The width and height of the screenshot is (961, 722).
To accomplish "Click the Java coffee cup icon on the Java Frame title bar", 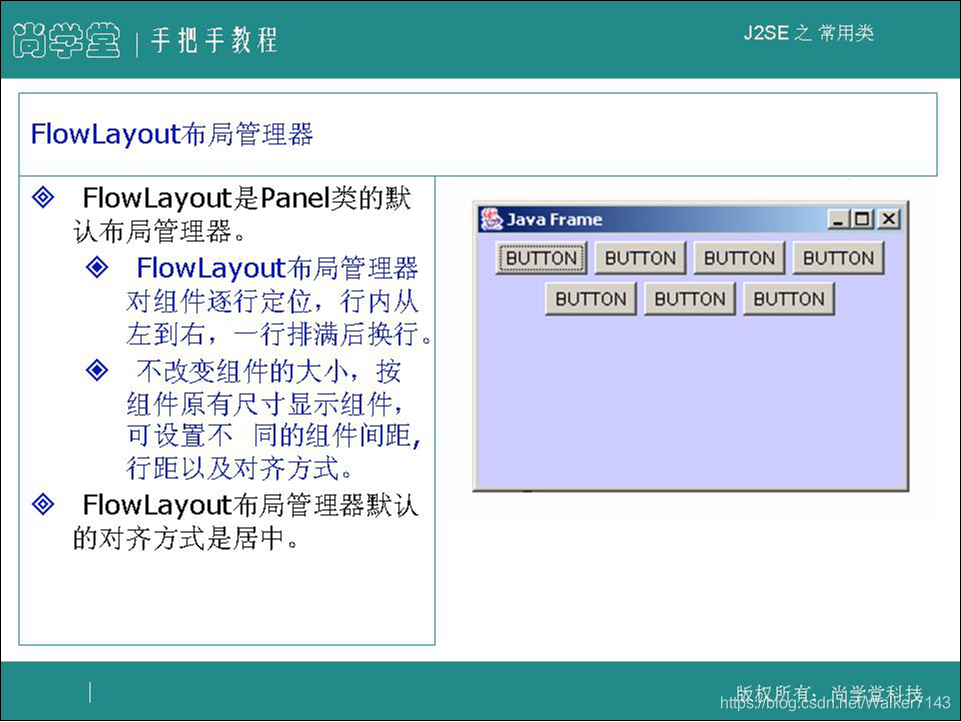I will 489,219.
